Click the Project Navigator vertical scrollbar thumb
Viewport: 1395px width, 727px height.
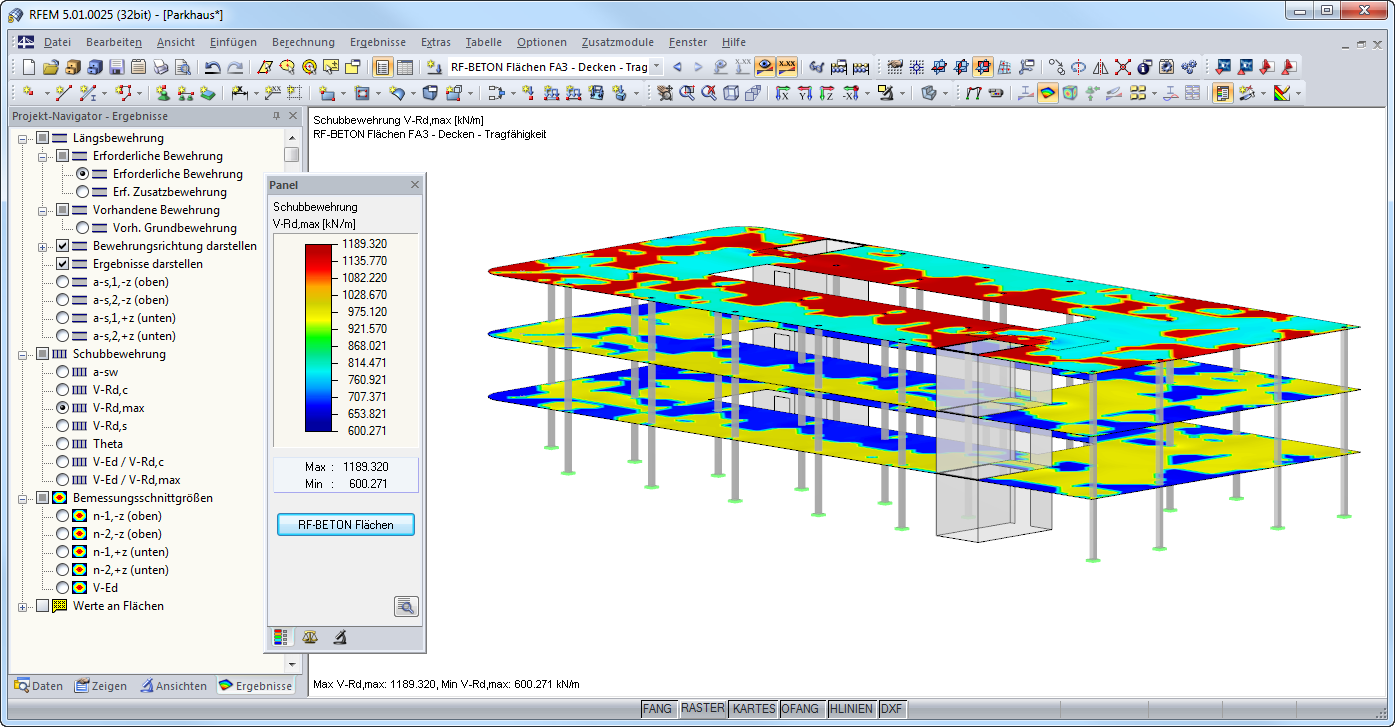[291, 154]
